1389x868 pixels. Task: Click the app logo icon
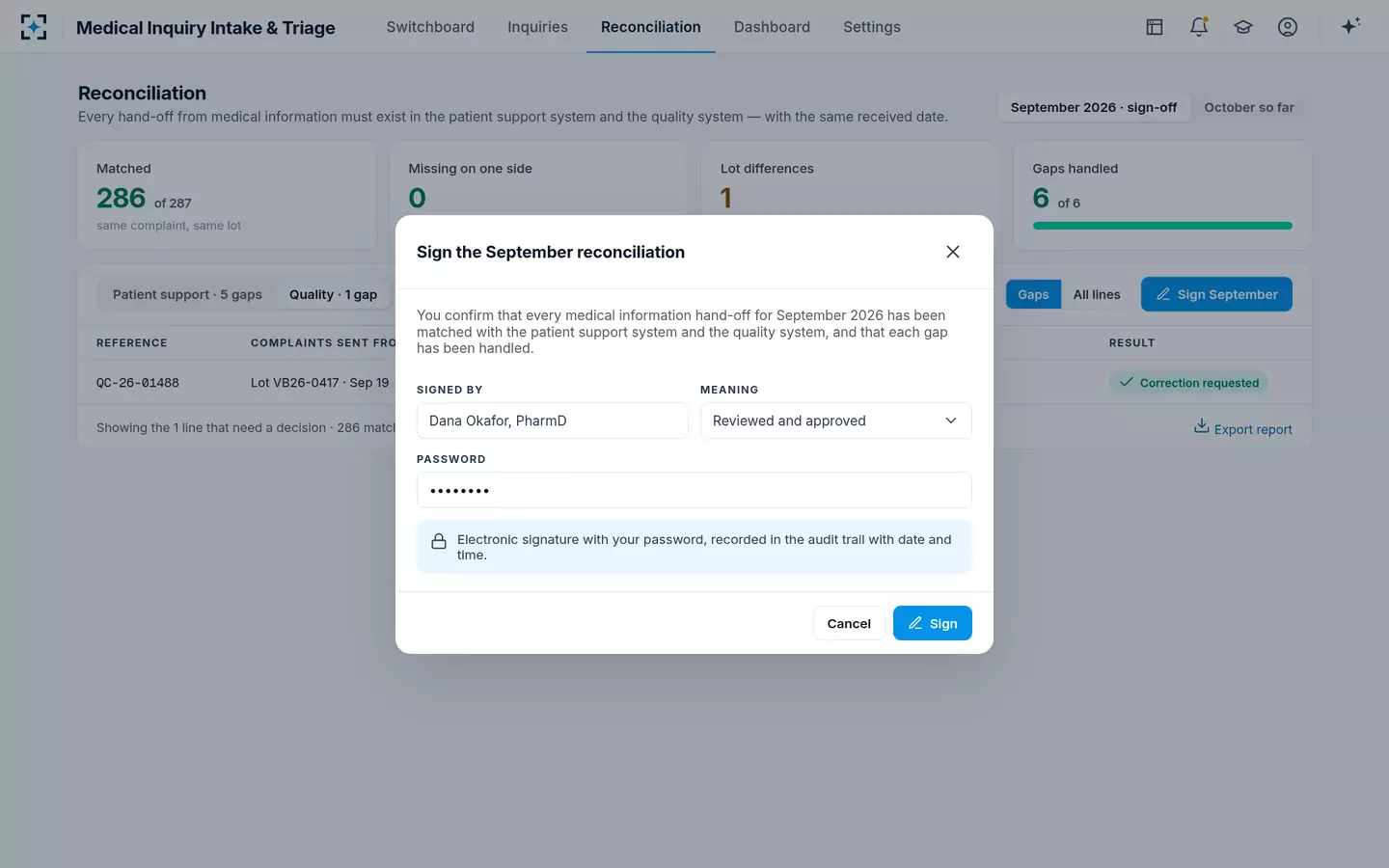[34, 27]
